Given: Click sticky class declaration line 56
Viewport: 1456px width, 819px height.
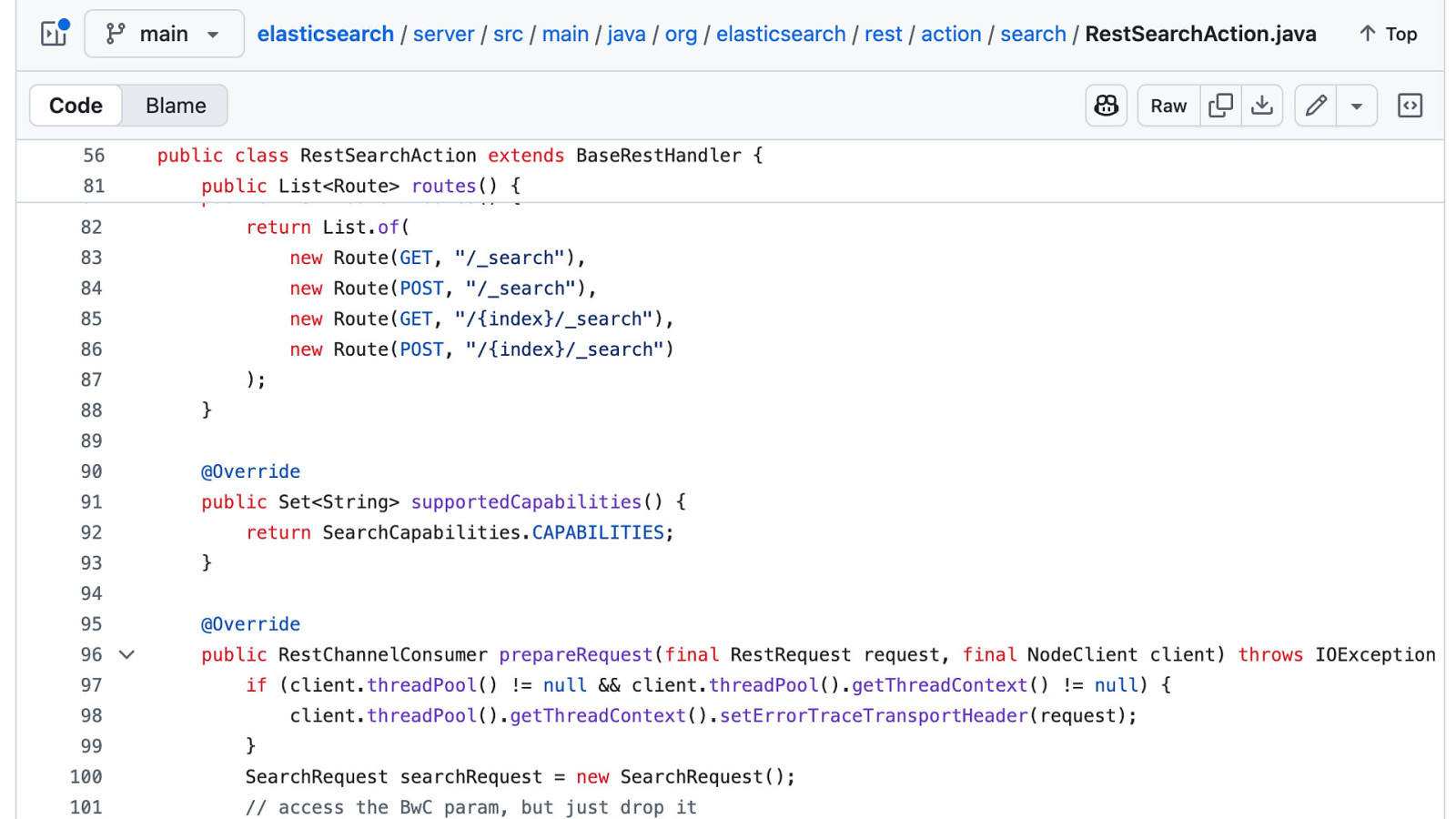Looking at the screenshot, I should point(460,156).
